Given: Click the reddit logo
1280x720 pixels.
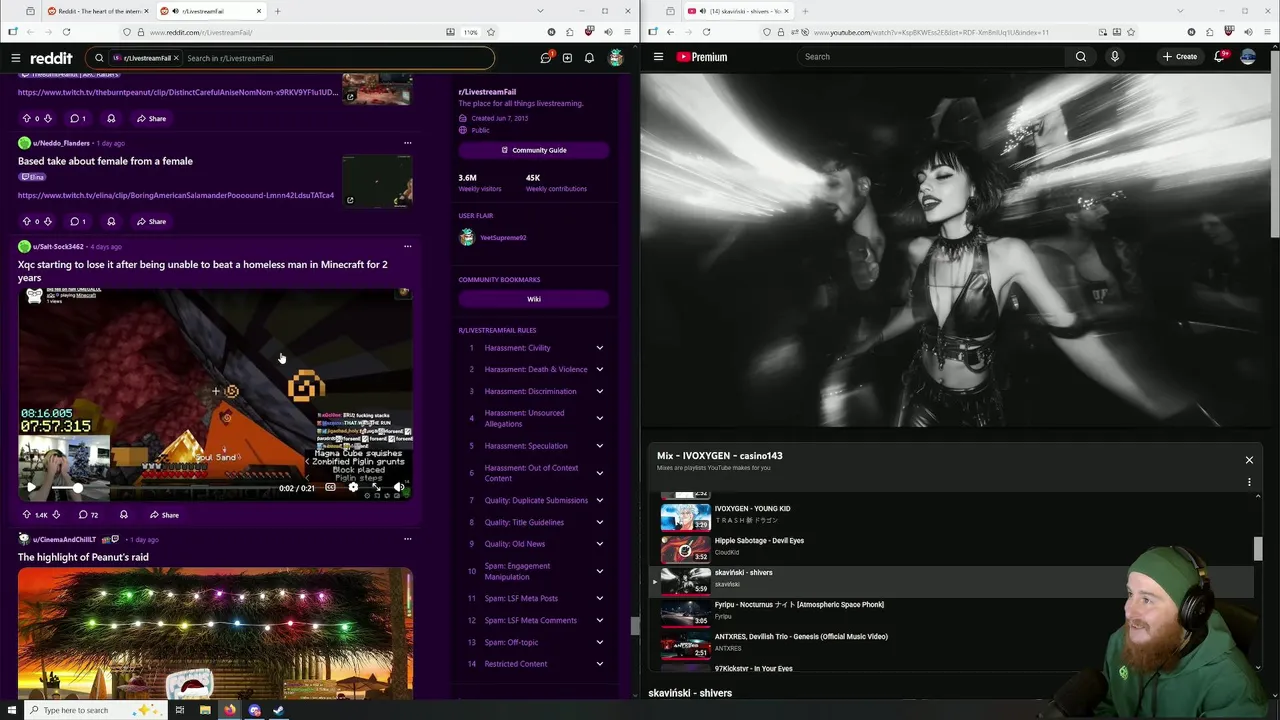Looking at the screenshot, I should click(x=51, y=58).
